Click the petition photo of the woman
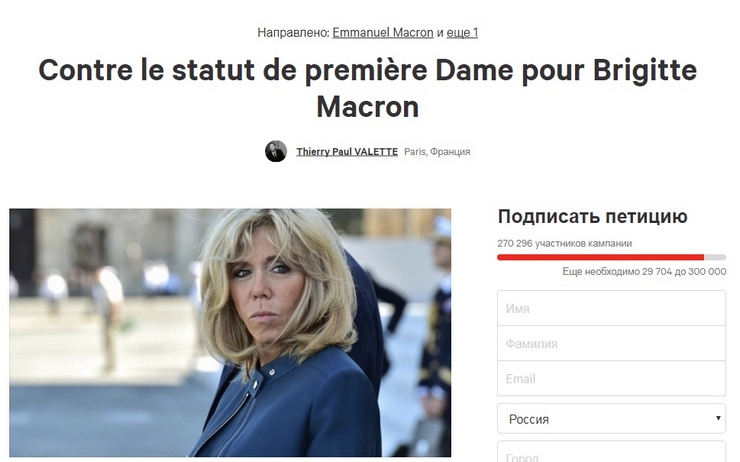This screenshot has height=462, width=740. coord(230,333)
